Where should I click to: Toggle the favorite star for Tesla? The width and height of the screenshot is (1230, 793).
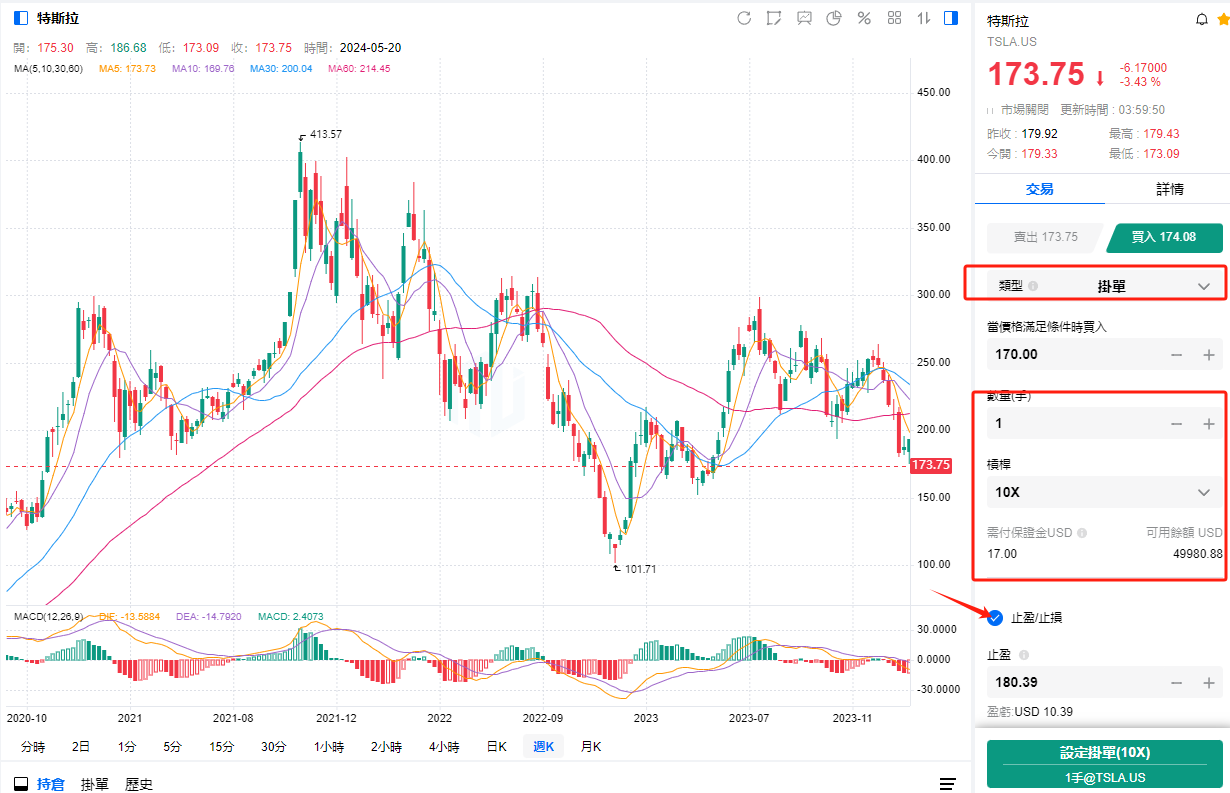pyautogui.click(x=1221, y=20)
